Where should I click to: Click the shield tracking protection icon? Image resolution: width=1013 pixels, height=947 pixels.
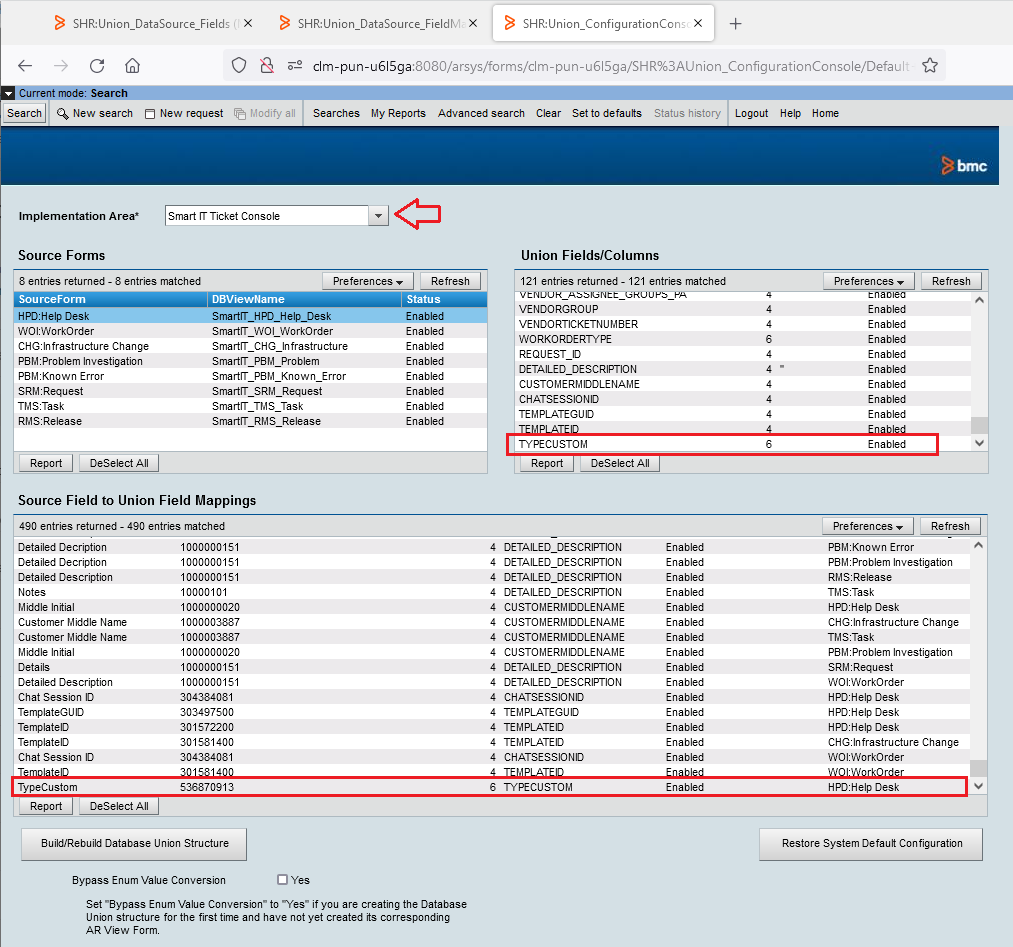click(x=239, y=66)
